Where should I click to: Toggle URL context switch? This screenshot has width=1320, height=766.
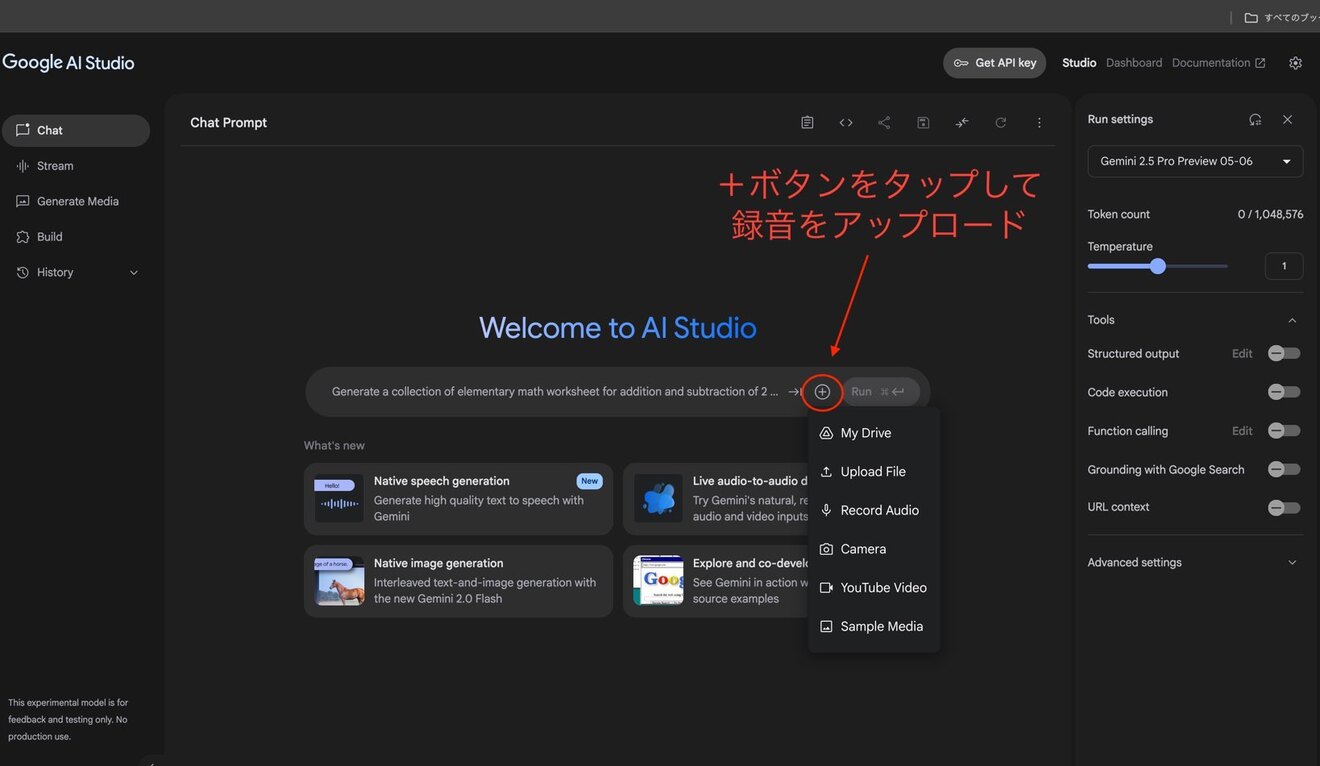coord(1284,508)
